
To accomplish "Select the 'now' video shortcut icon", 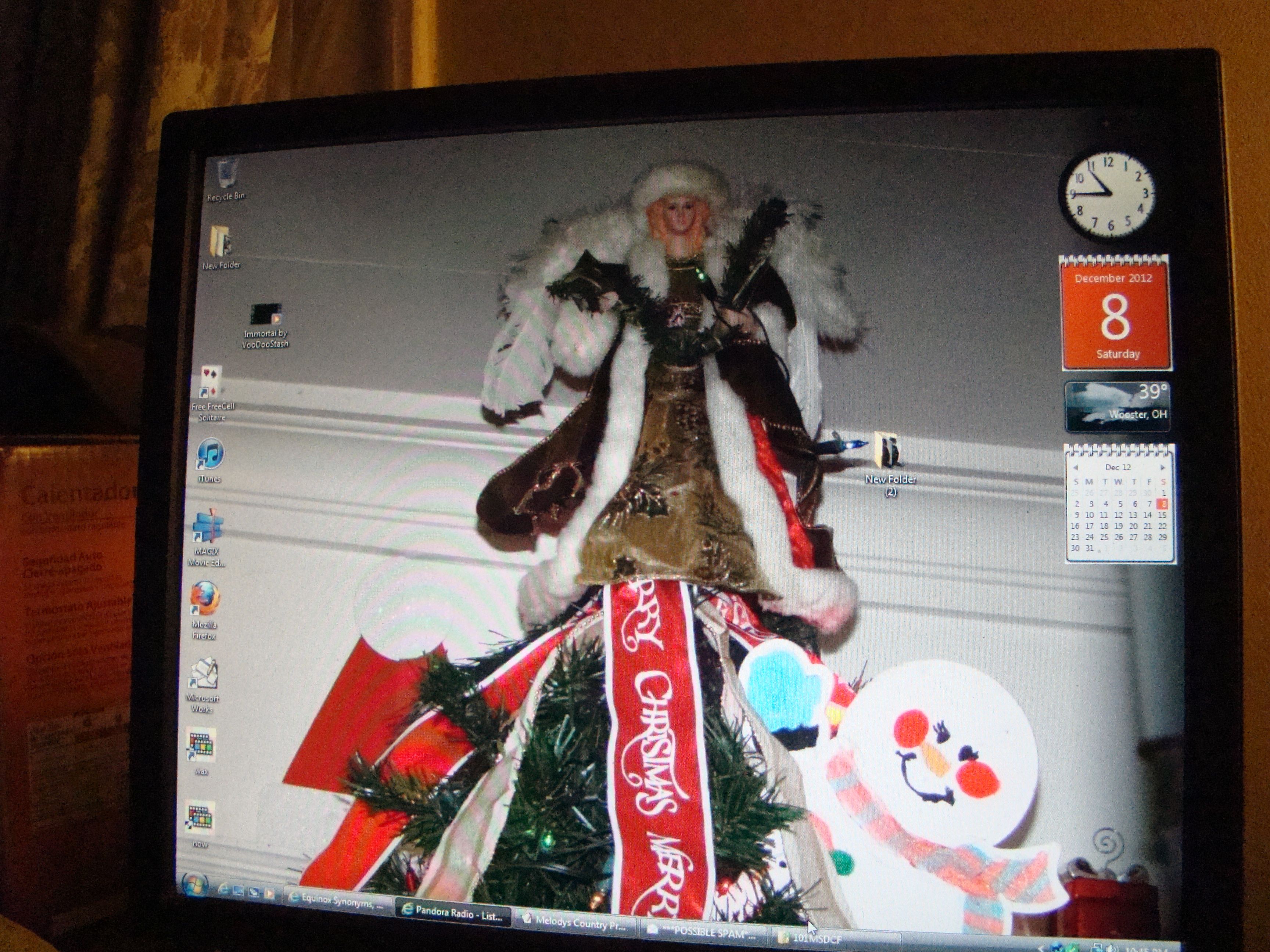I will [x=200, y=825].
